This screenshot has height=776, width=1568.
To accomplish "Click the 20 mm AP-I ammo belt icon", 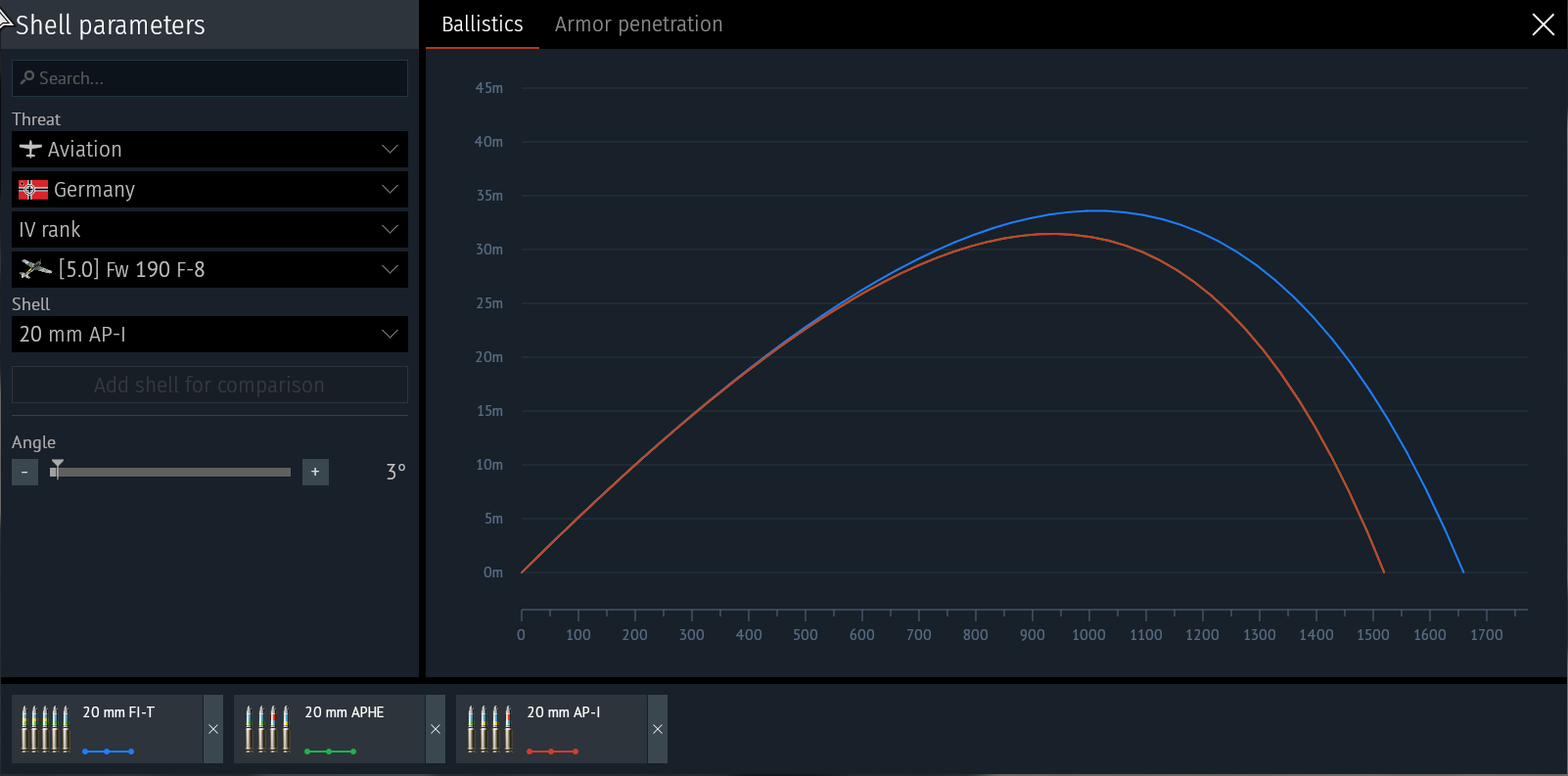I will pos(489,729).
